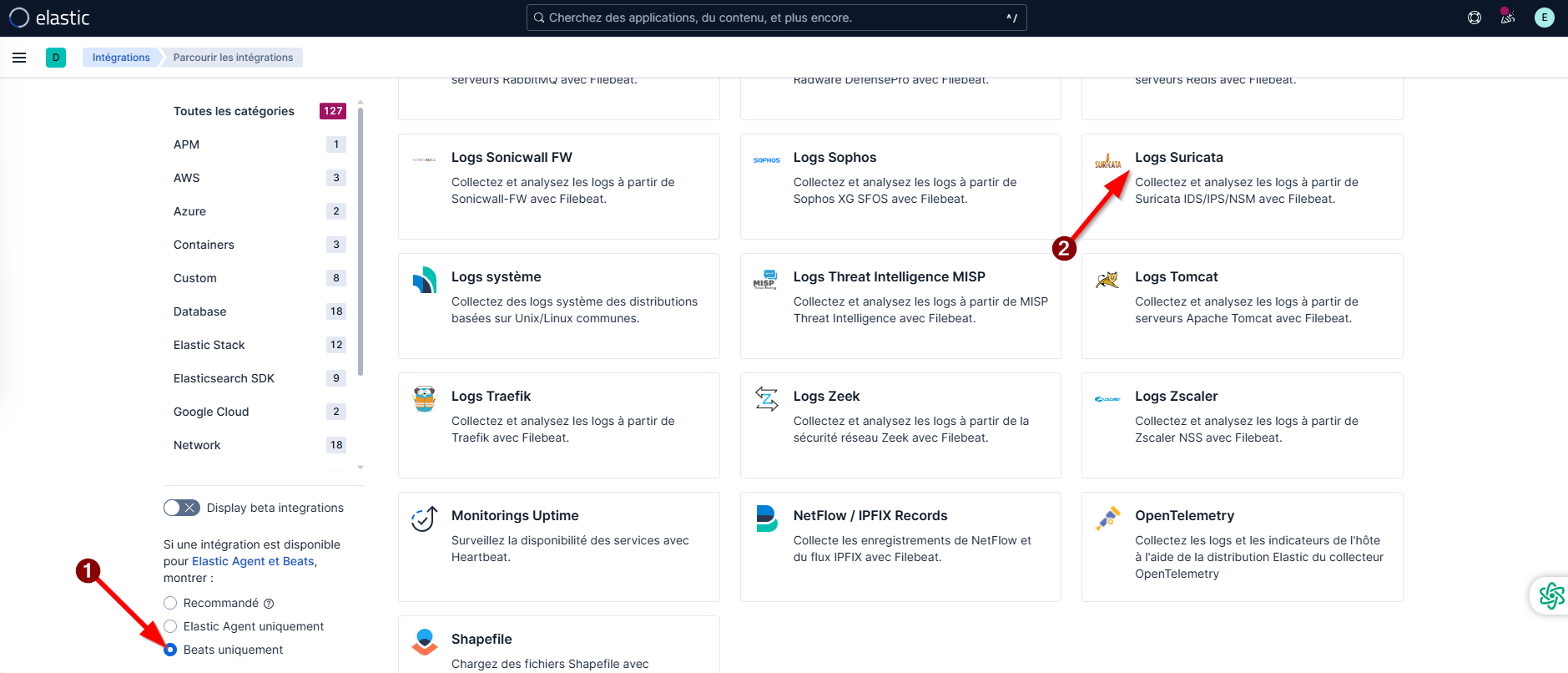Filter by Database category
This screenshot has width=1568, height=673.
(x=200, y=311)
